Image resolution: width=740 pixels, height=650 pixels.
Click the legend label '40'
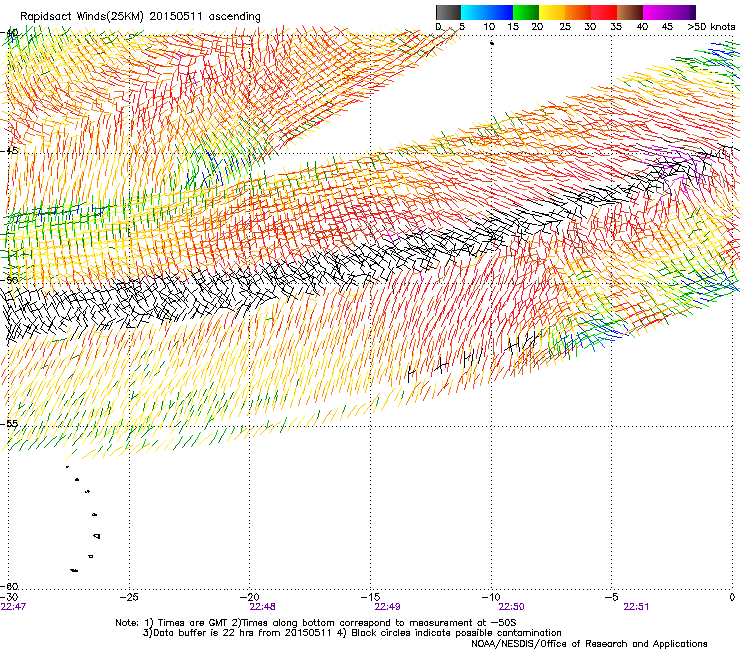pyautogui.click(x=642, y=27)
